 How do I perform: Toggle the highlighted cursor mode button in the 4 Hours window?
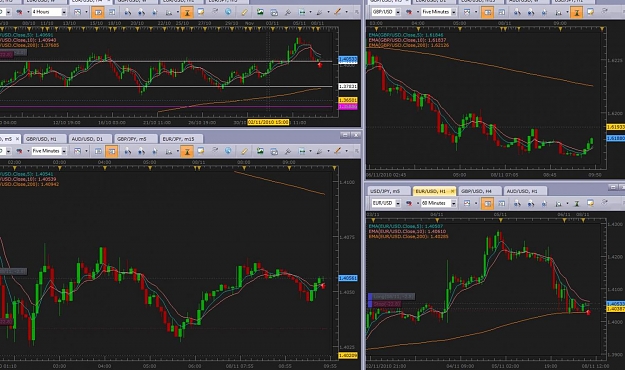(x=187, y=12)
